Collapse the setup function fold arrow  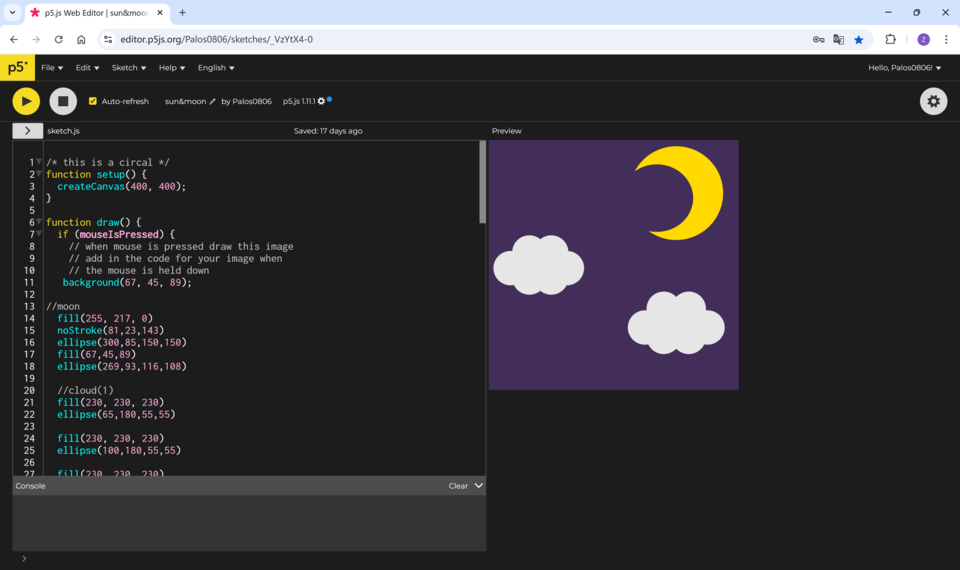pyautogui.click(x=39, y=174)
